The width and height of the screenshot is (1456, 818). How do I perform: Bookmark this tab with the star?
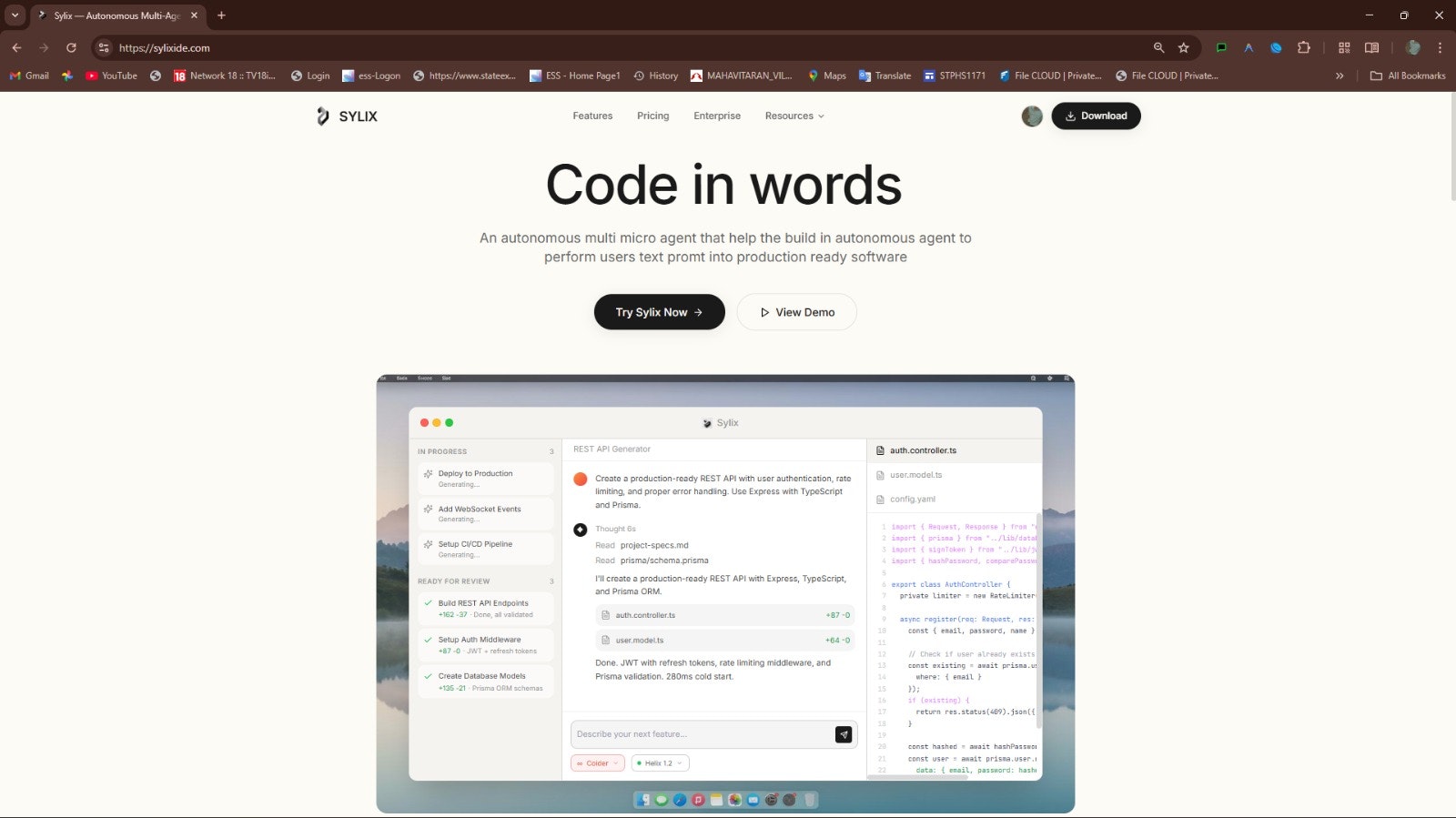click(x=1184, y=47)
